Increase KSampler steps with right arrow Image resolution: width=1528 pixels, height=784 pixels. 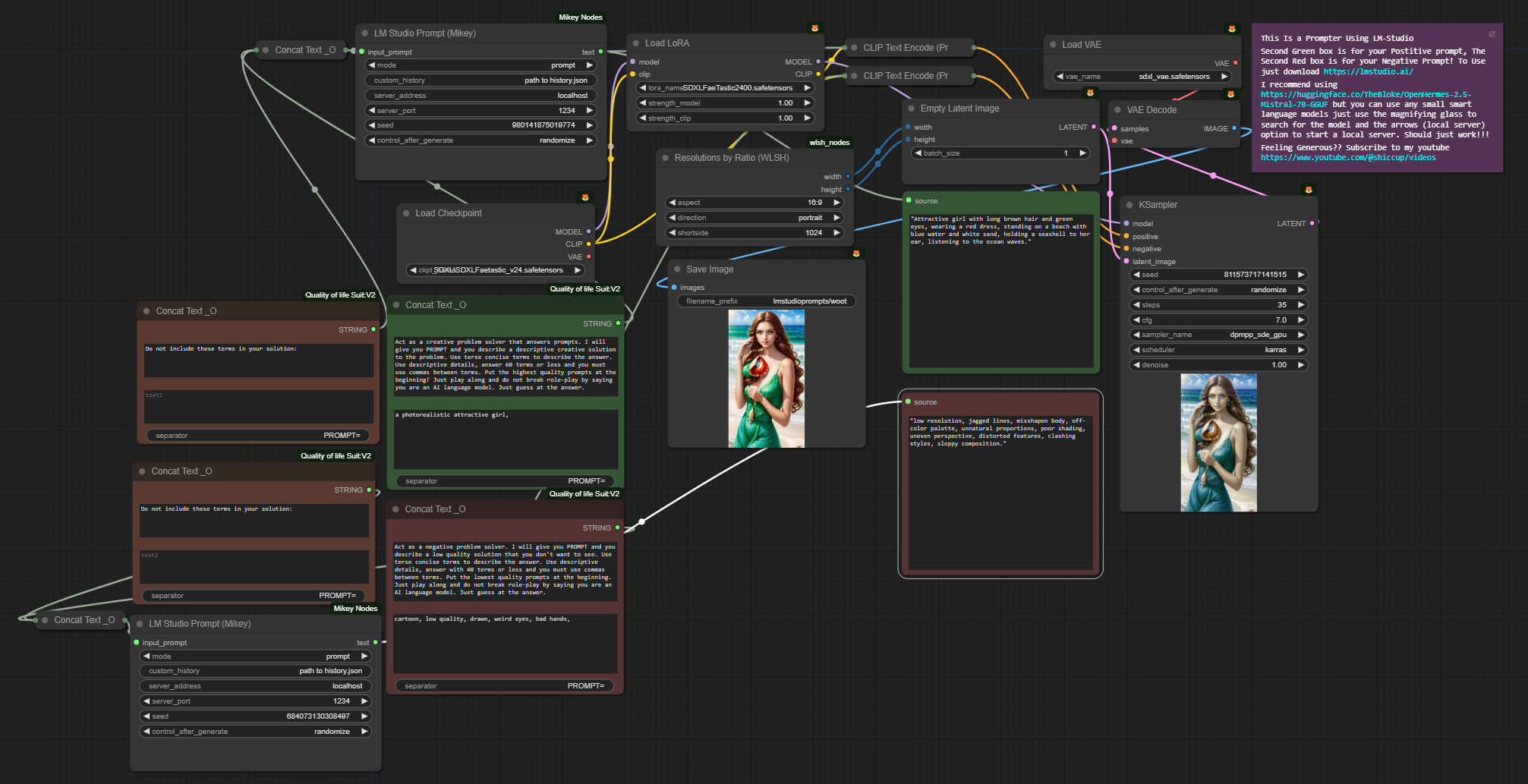tap(1300, 305)
